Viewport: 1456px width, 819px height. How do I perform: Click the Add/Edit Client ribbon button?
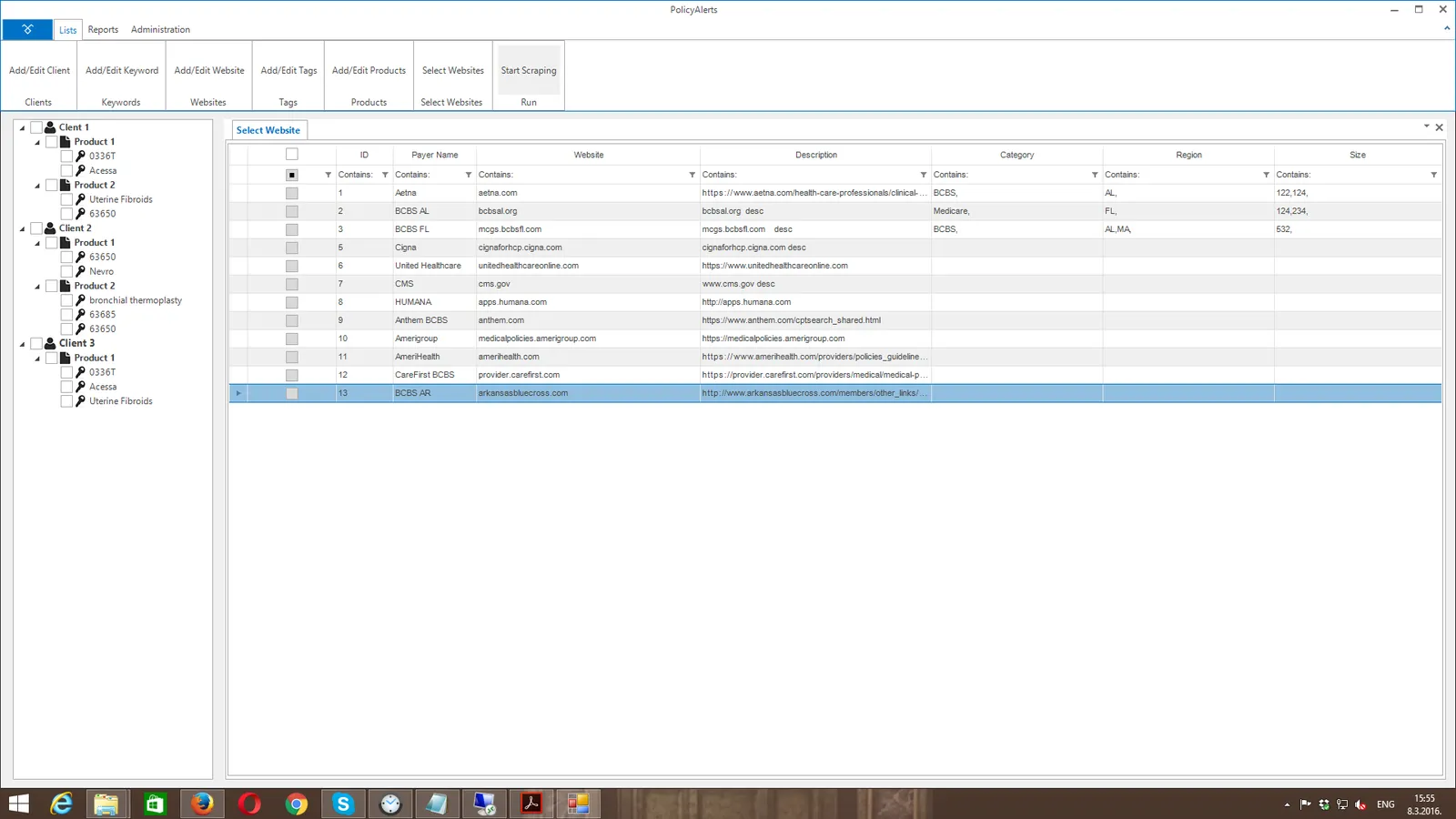pyautogui.click(x=39, y=70)
